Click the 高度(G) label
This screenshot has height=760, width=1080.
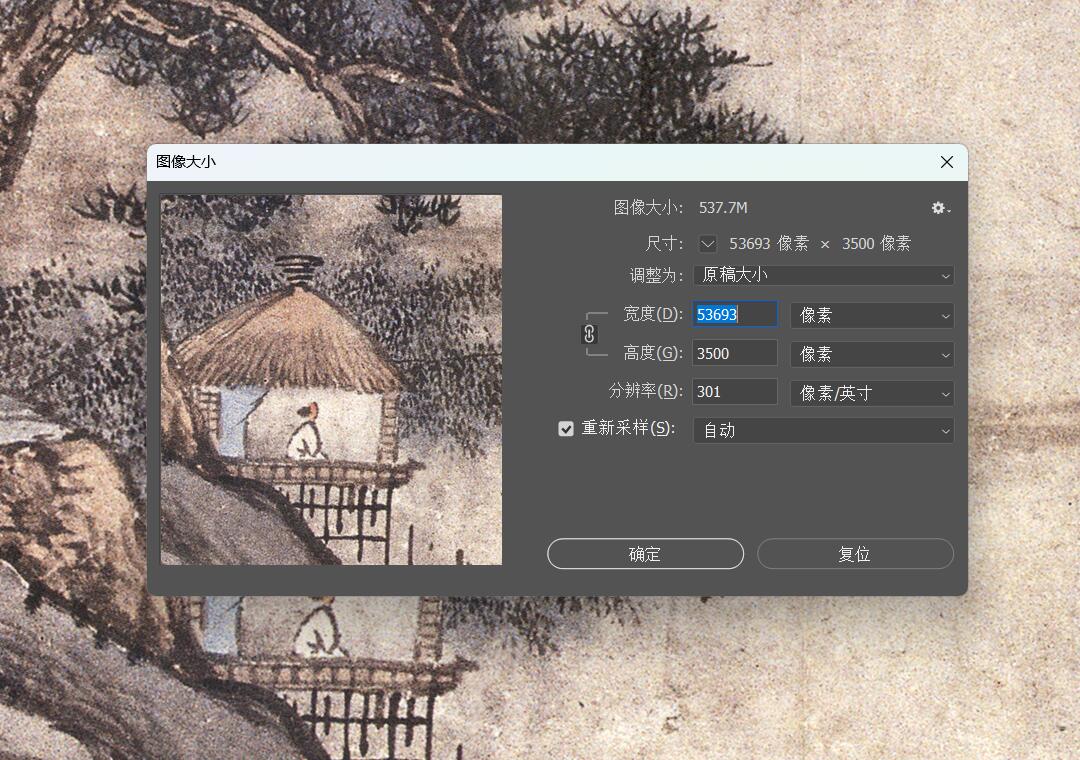tap(652, 353)
